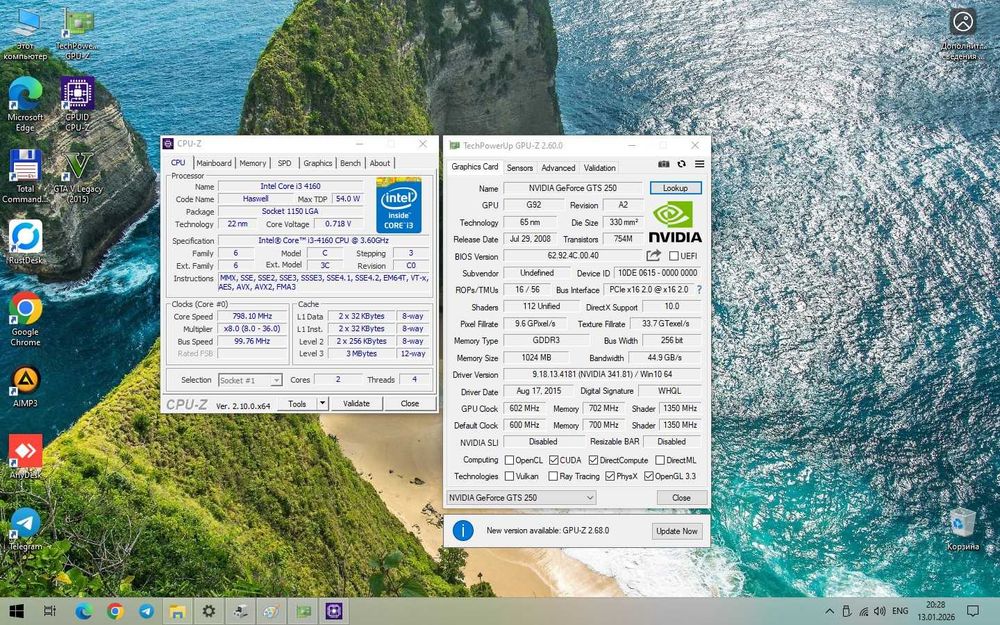
Task: Toggle the OpenCL checkbox
Action: pos(510,460)
